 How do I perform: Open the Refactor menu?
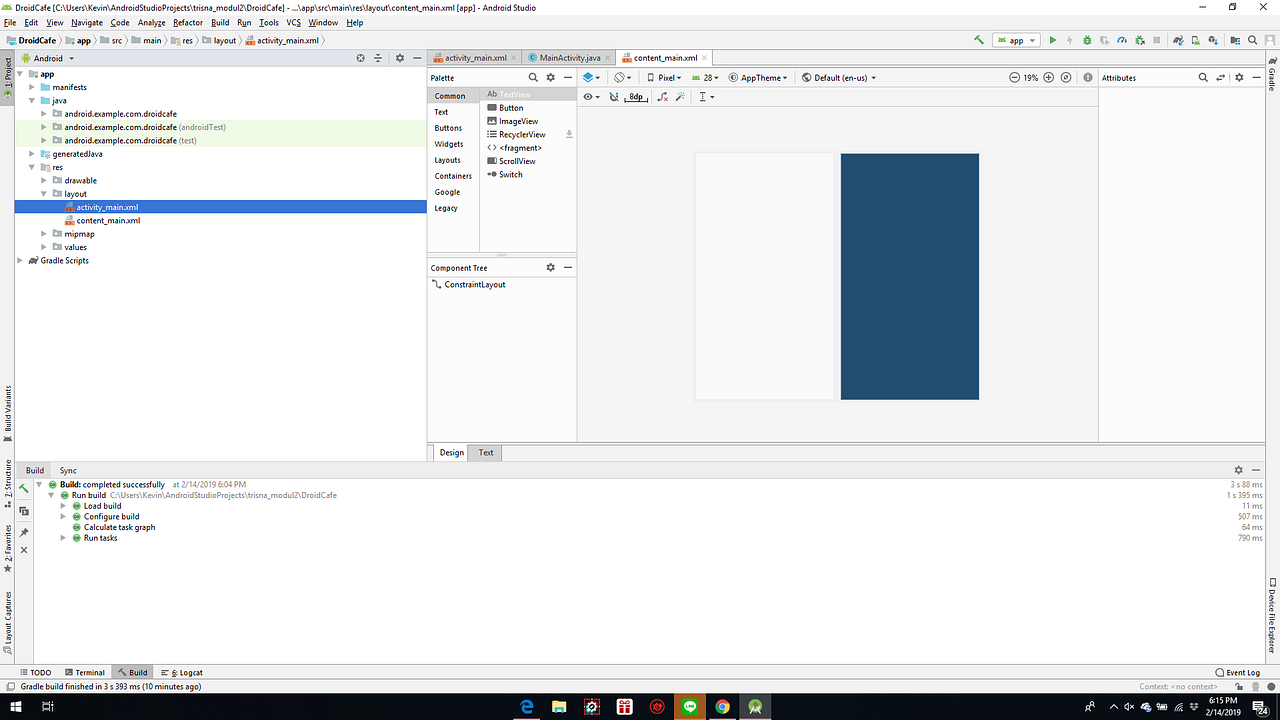point(186,22)
